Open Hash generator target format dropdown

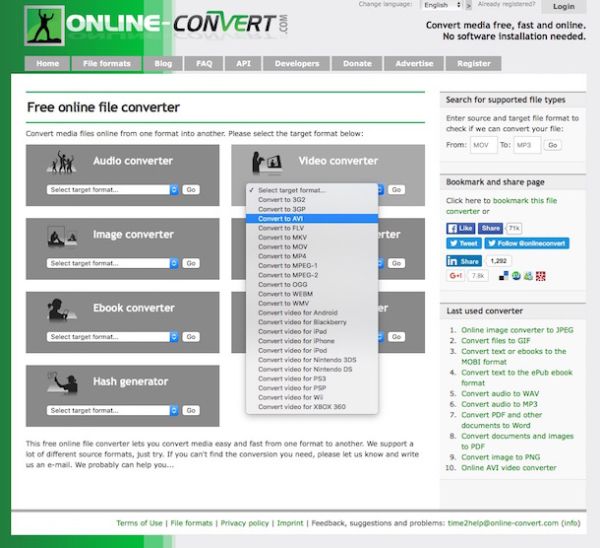112,410
